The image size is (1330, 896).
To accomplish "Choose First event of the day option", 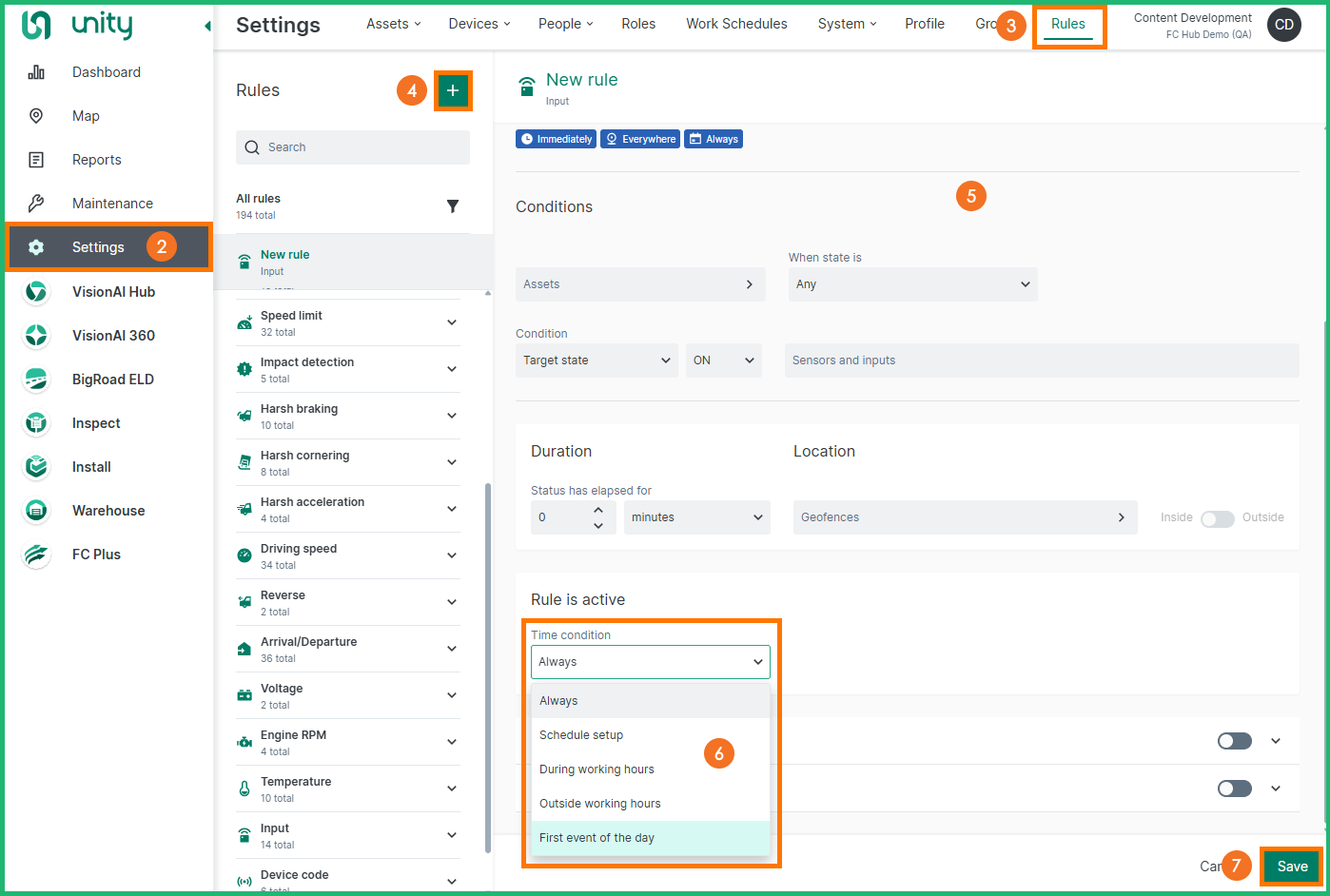I will coord(597,838).
